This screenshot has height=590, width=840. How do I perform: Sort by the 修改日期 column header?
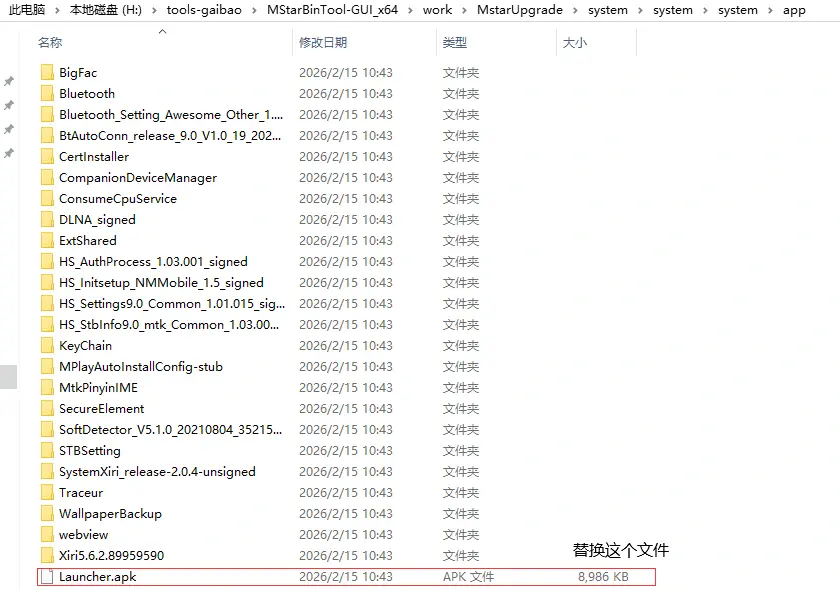pos(323,43)
